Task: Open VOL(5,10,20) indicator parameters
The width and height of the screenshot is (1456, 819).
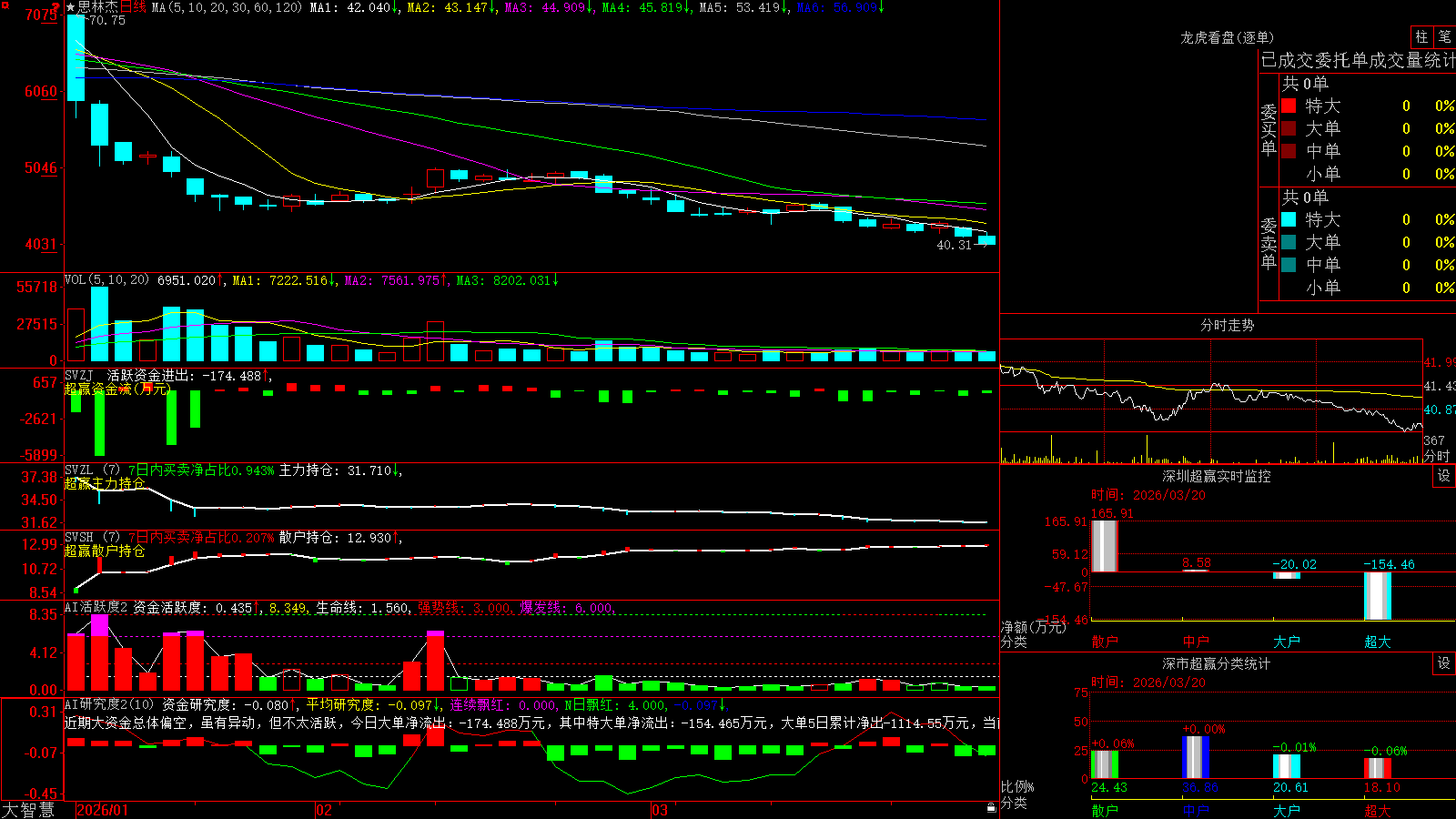Action: point(106,280)
